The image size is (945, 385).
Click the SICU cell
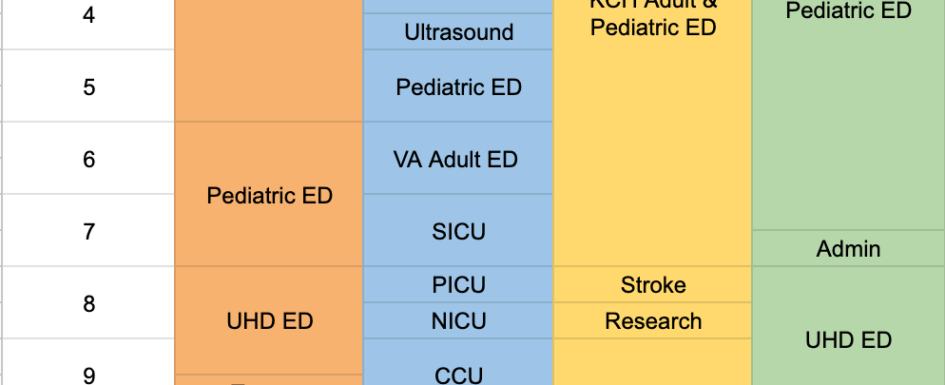coord(458,230)
